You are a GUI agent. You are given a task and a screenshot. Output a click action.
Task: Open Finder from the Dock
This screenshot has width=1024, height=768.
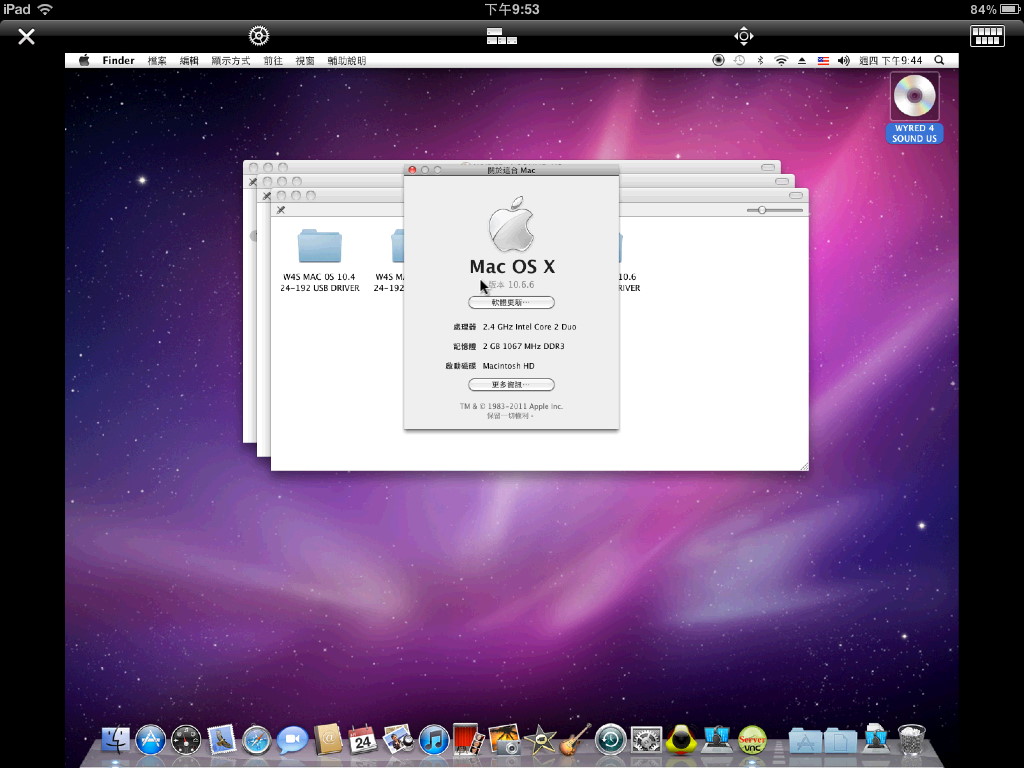[x=116, y=740]
